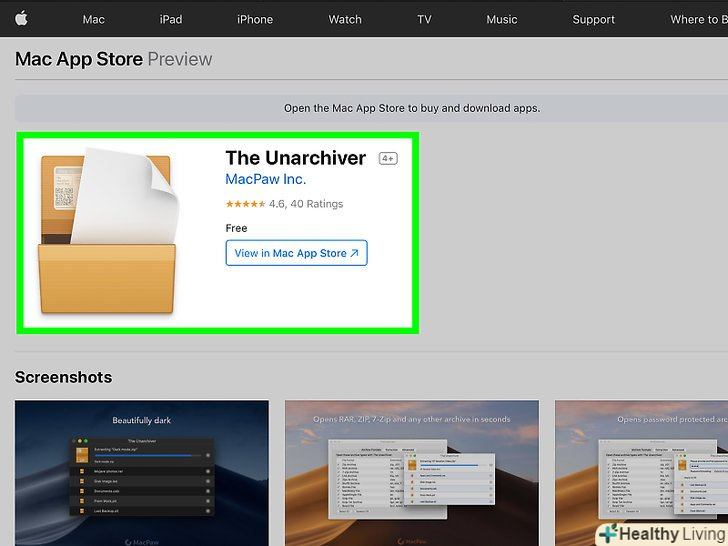
Task: Open the iPad menu item
Action: [171, 20]
